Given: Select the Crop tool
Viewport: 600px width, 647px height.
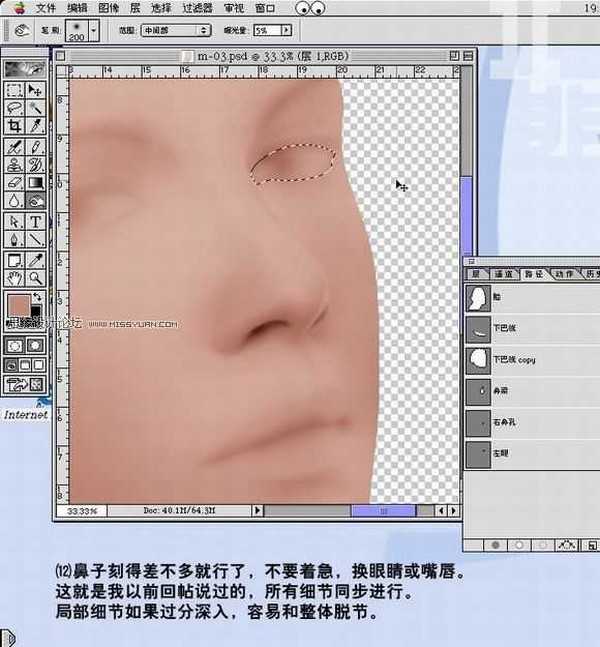Looking at the screenshot, I should point(14,126).
